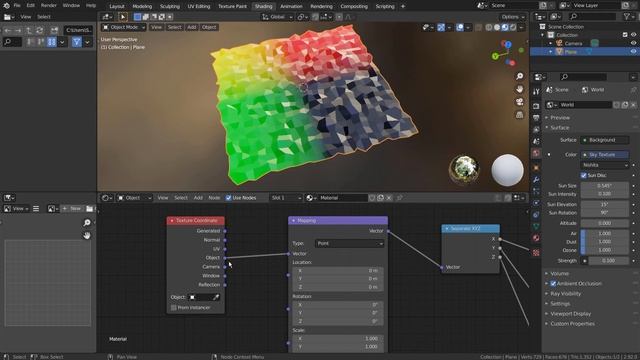Expand the Volume panel
640x360 pixels.
click(559, 273)
